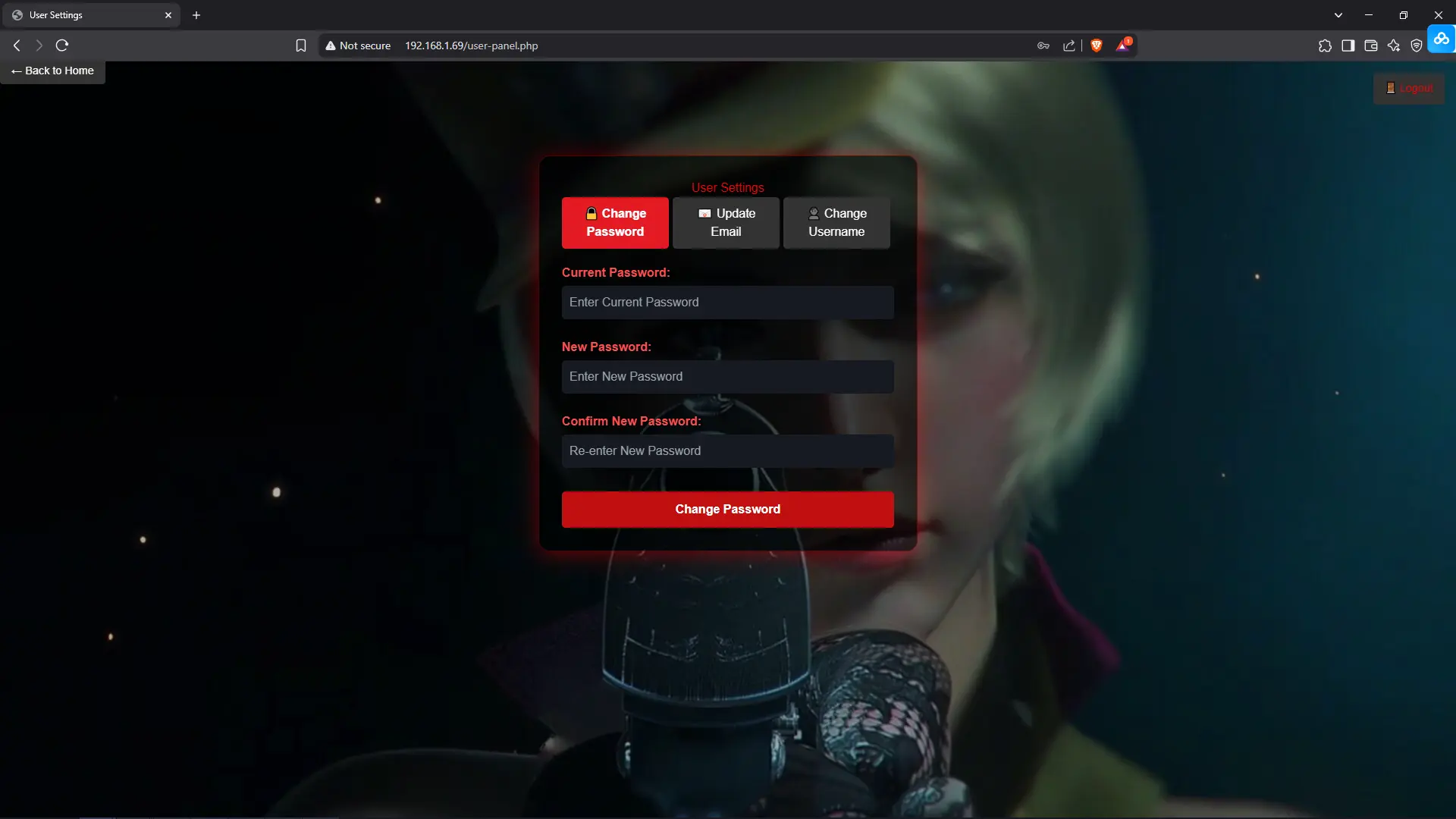Viewport: 1456px width, 819px height.
Task: Select the User Settings browser tab
Action: 91,15
